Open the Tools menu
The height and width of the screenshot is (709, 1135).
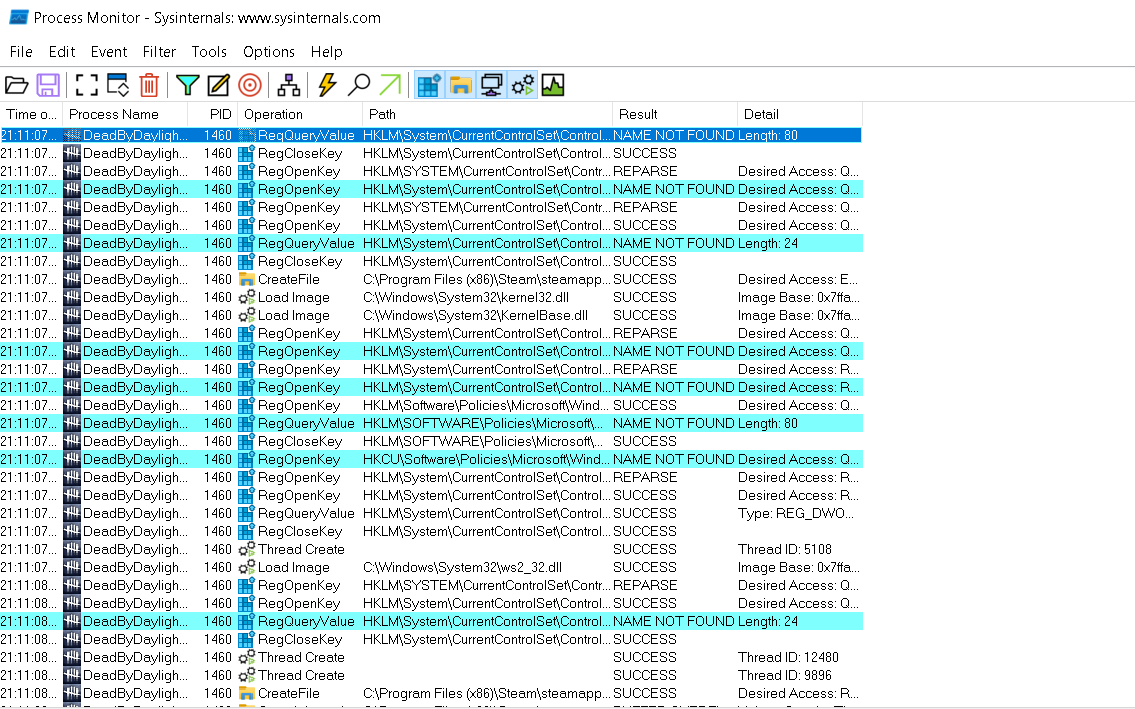point(209,52)
